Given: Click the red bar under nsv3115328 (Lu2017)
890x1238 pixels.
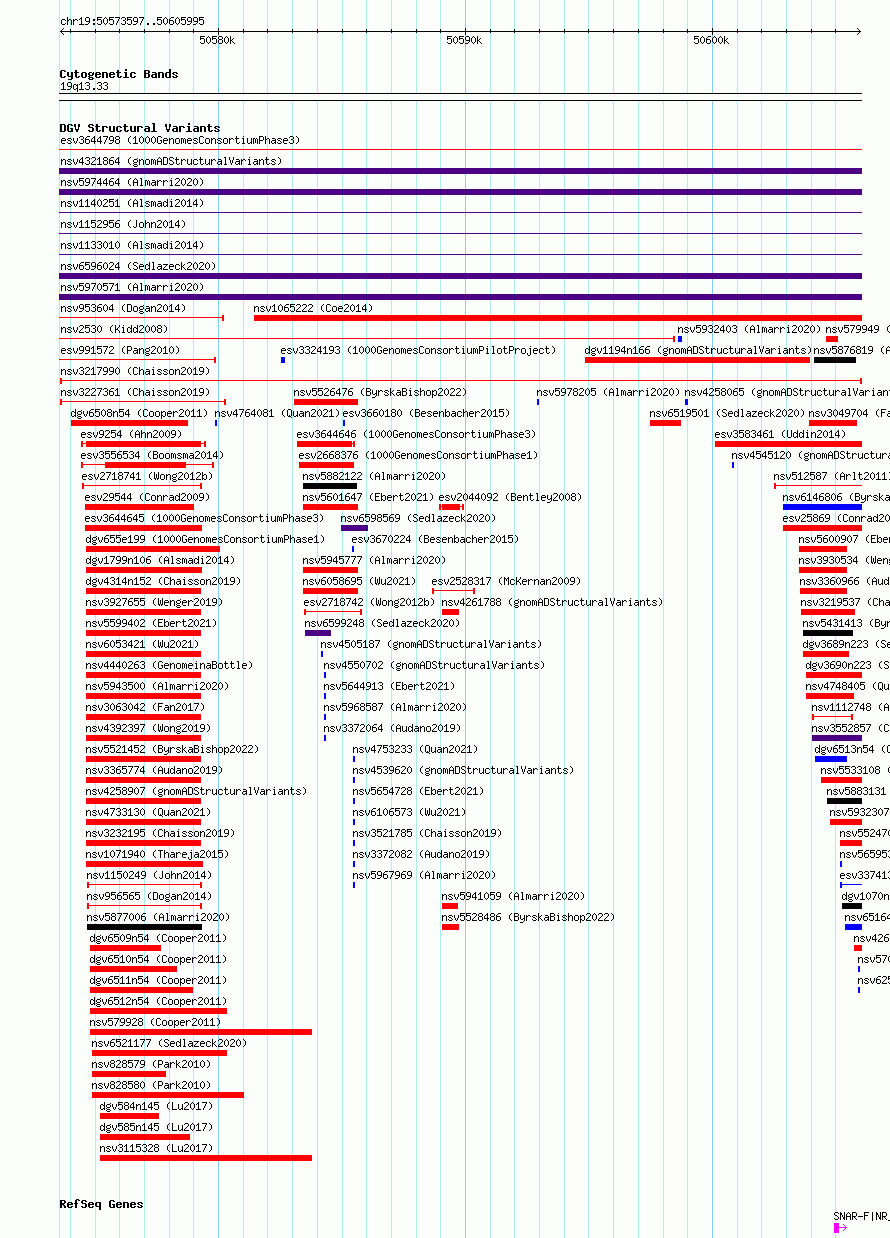Looking at the screenshot, I should pyautogui.click(x=206, y=1158).
